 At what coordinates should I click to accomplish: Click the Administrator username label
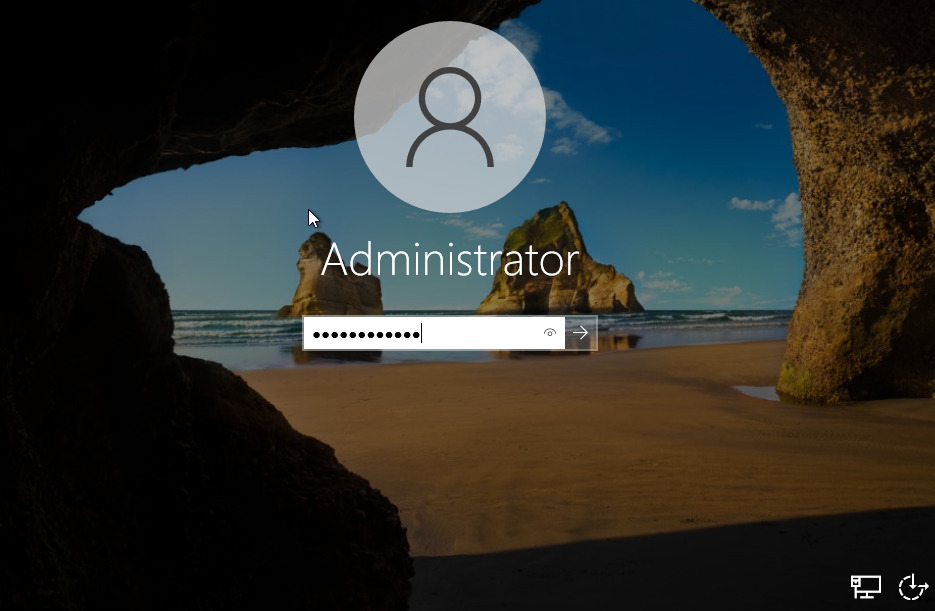point(449,261)
